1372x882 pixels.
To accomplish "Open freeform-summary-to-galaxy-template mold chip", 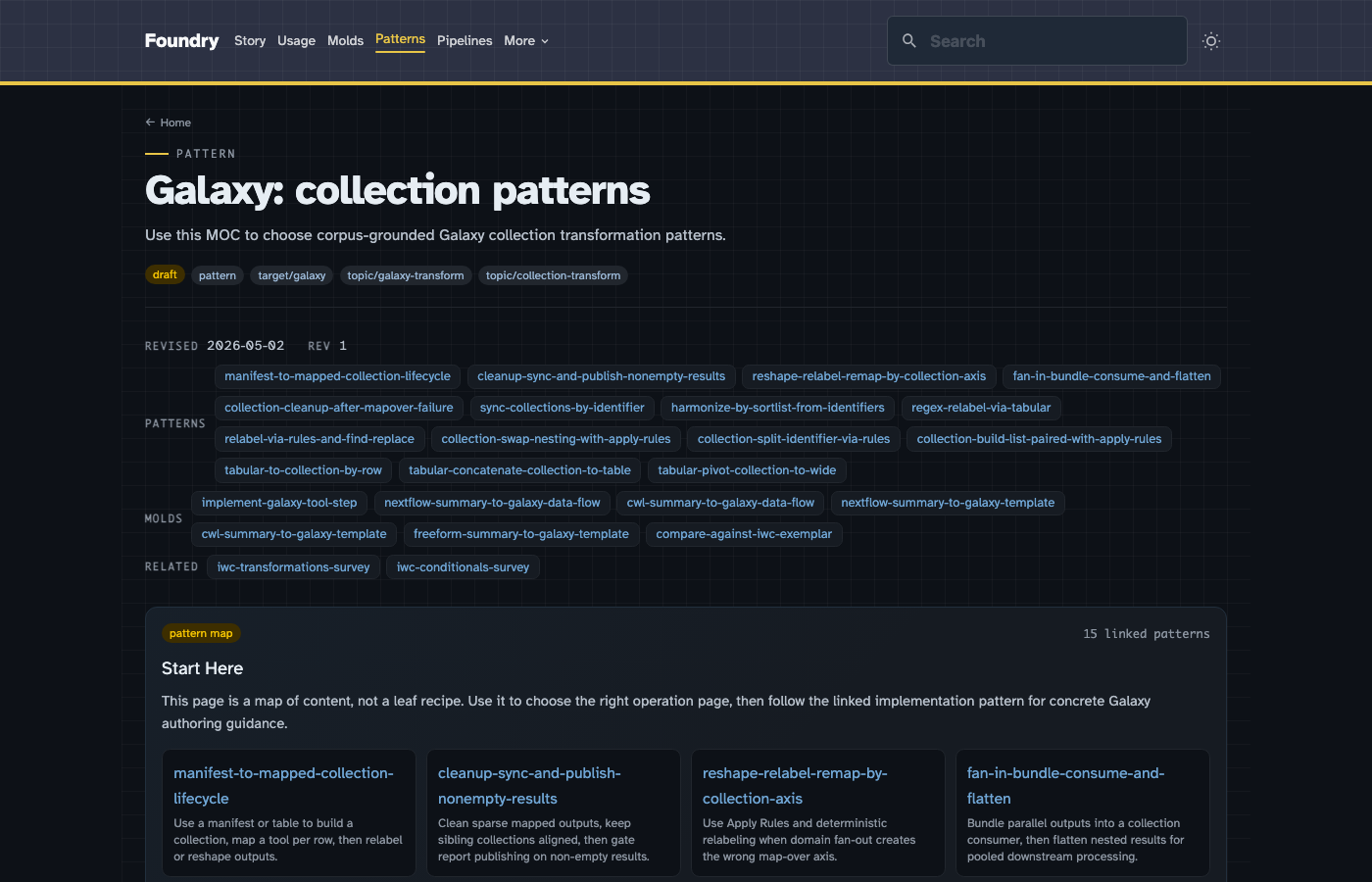I will click(521, 534).
